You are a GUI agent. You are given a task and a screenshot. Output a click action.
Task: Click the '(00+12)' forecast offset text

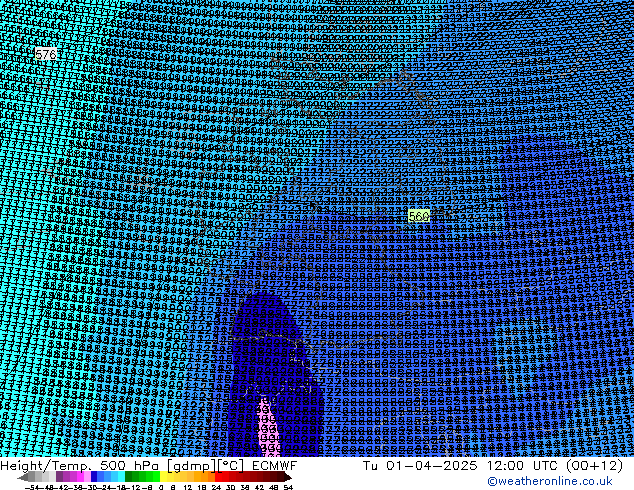[x=594, y=465]
